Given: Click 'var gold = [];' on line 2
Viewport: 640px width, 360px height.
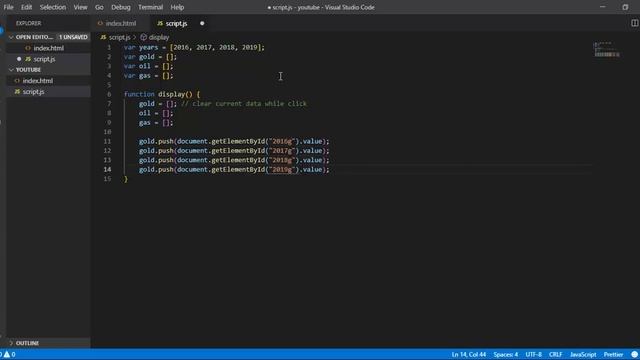Looking at the screenshot, I should tap(150, 57).
